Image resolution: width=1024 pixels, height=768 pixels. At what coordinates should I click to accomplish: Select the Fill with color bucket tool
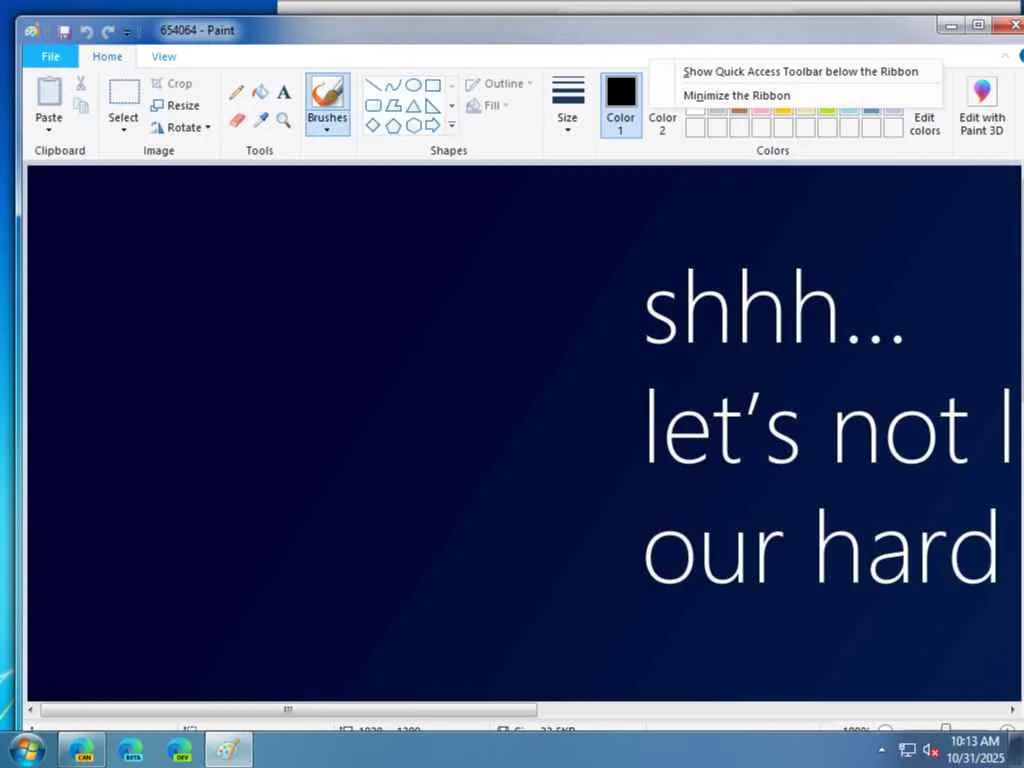point(260,92)
